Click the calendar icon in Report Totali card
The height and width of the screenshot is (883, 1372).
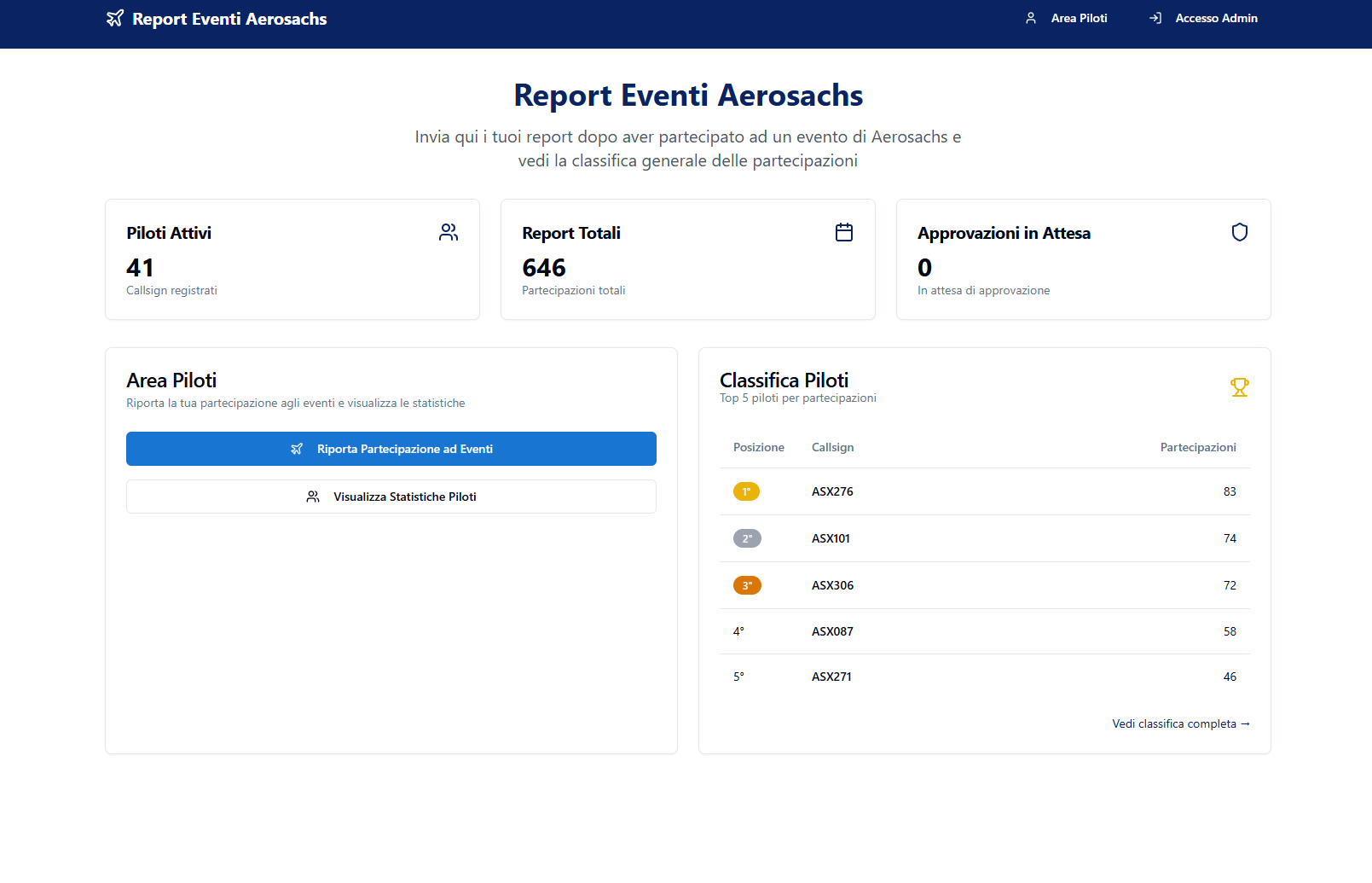point(844,232)
